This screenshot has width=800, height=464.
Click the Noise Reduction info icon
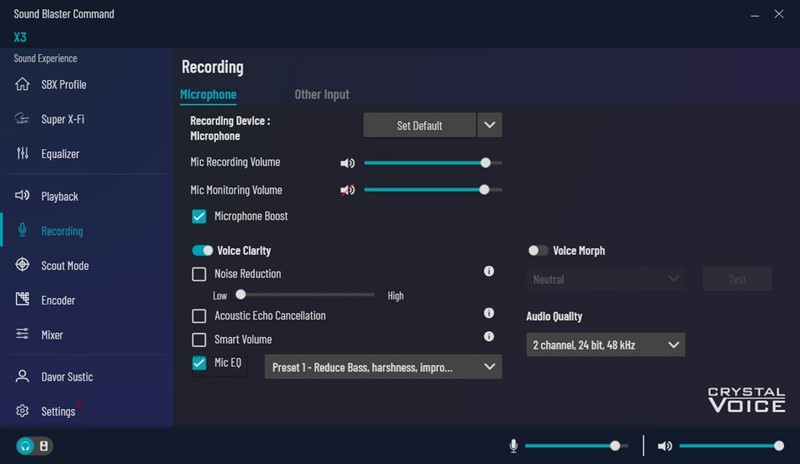pos(489,271)
